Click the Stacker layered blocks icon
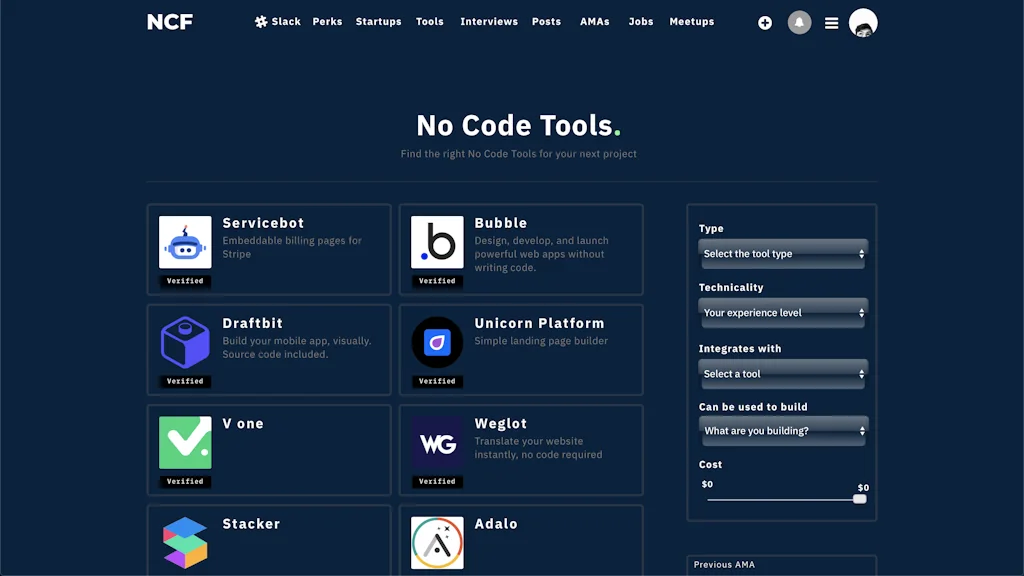 pos(185,540)
